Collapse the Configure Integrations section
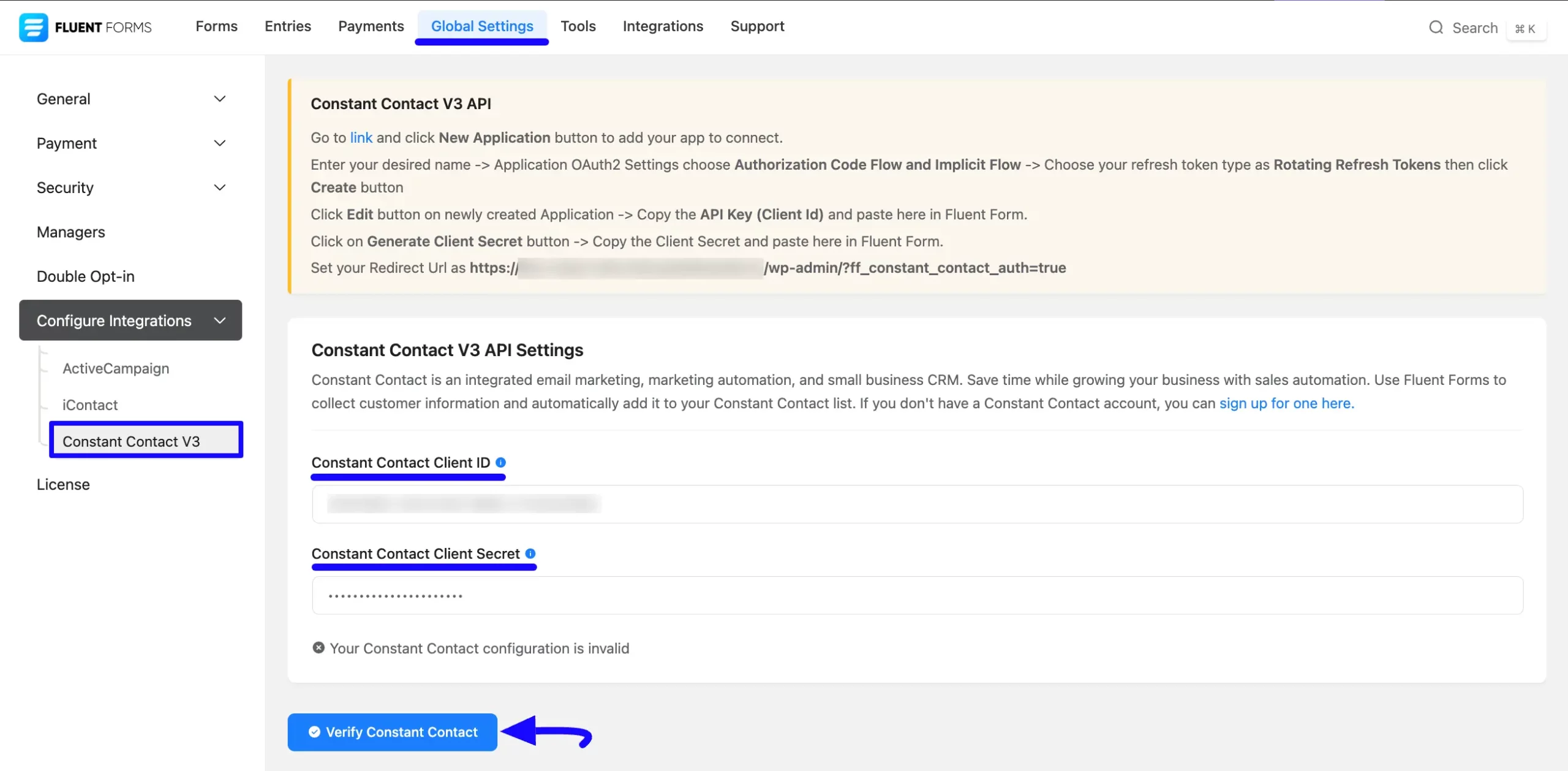The width and height of the screenshot is (1568, 771). [130, 321]
